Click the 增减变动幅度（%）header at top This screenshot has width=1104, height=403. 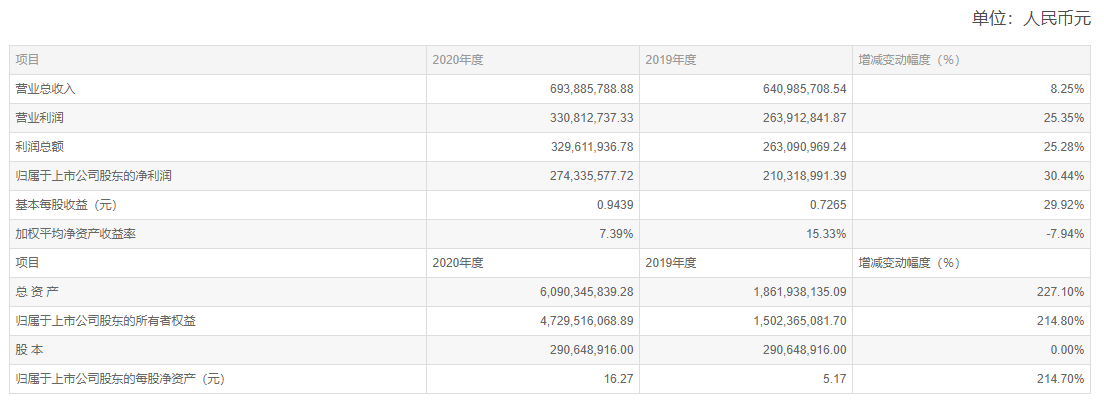coord(909,60)
